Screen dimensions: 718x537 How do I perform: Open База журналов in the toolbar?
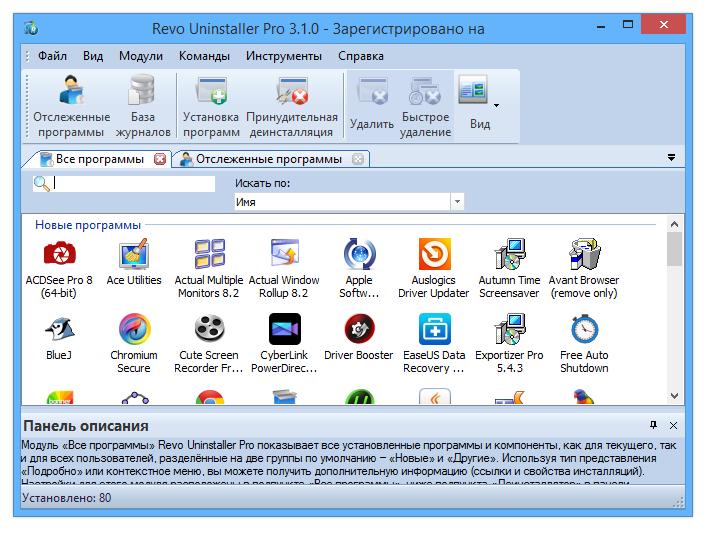(x=142, y=106)
